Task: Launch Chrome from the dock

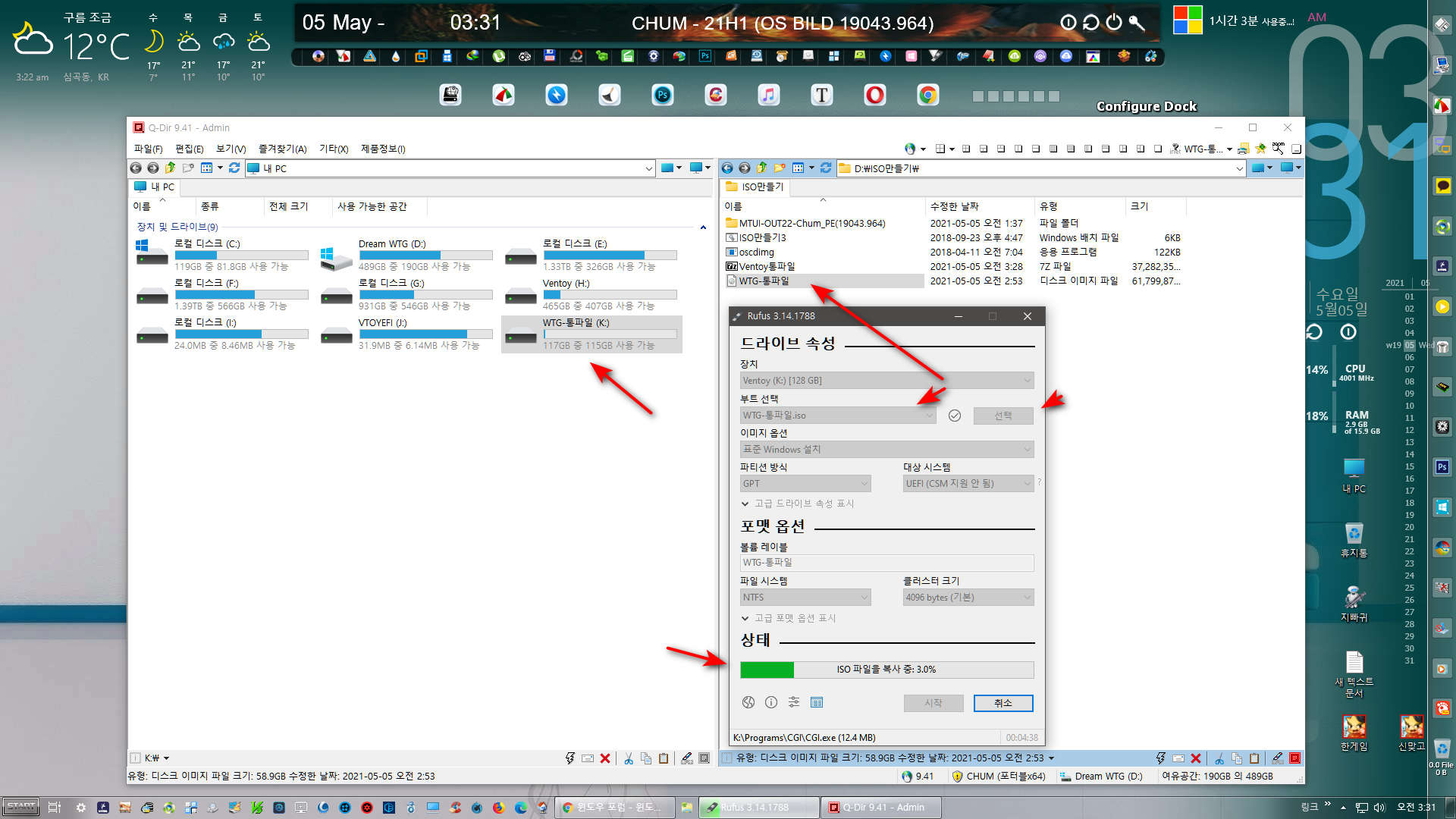Action: pyautogui.click(x=928, y=95)
